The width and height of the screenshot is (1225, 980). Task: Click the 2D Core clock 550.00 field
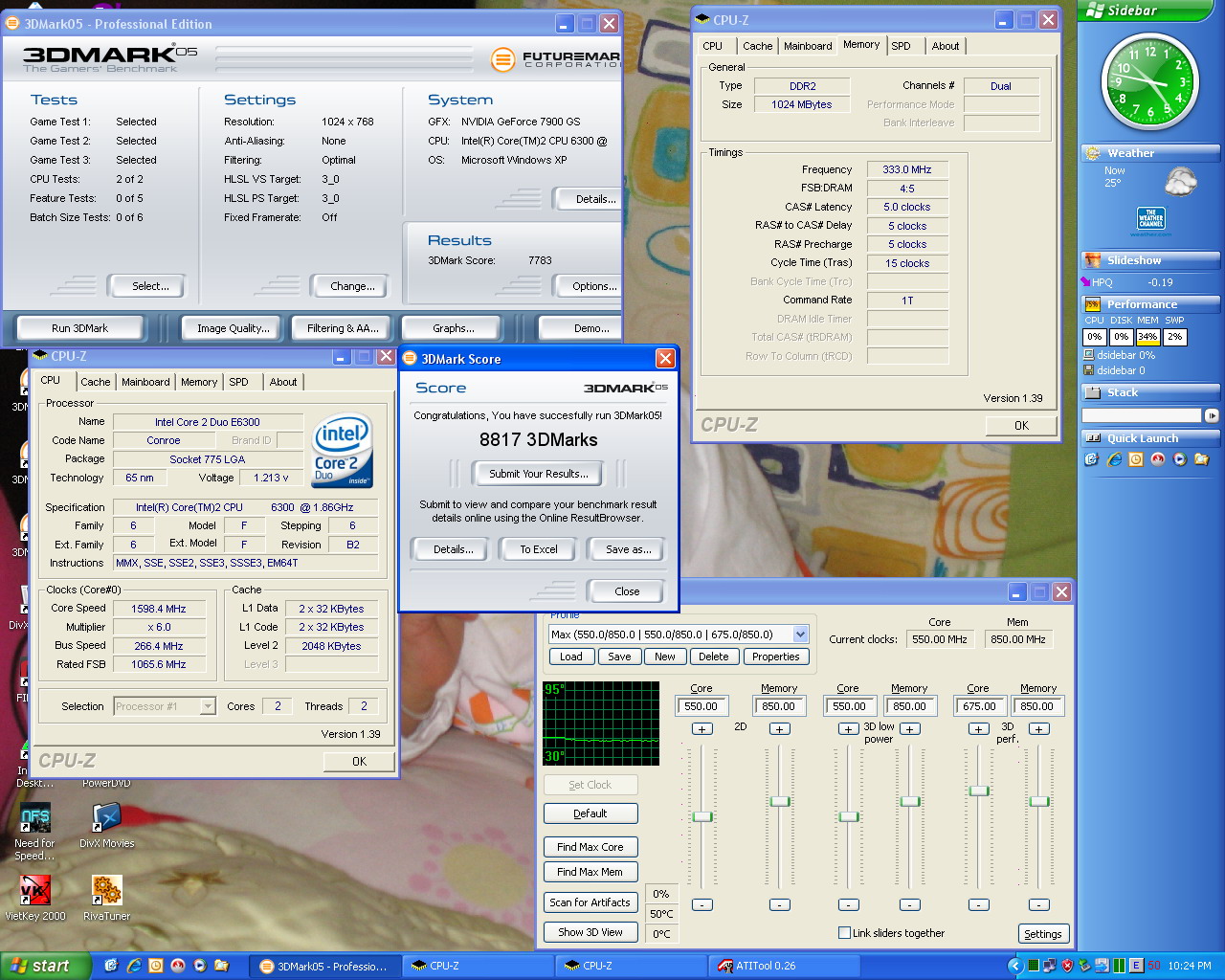tap(701, 706)
